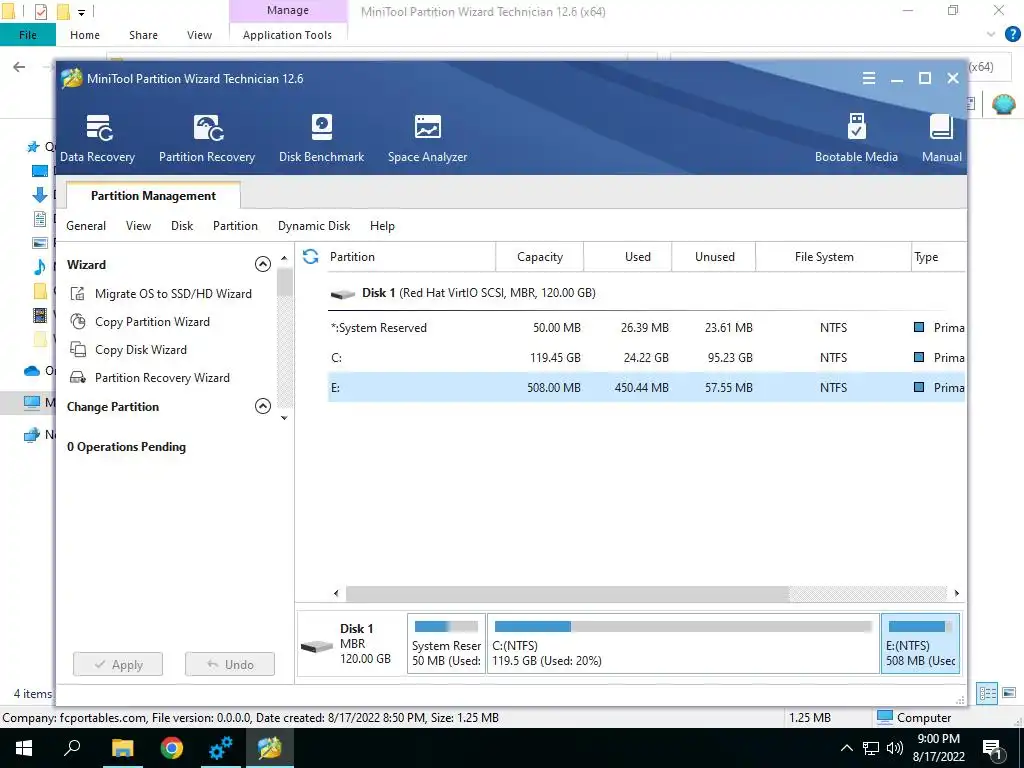The width and height of the screenshot is (1024, 768).
Task: Collapse the Change Partition section
Action: (263, 406)
